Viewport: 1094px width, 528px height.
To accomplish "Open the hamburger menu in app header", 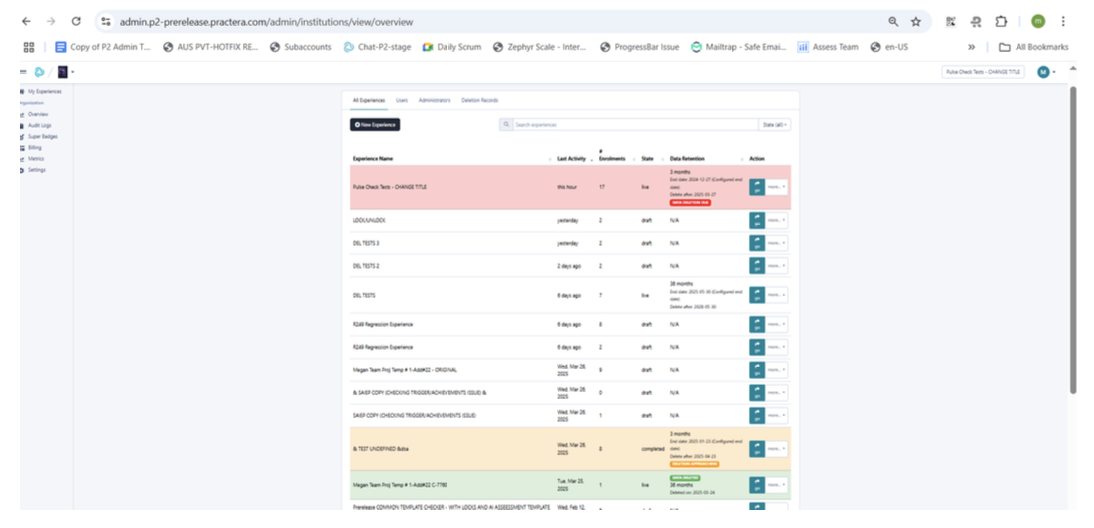I will coord(23,72).
